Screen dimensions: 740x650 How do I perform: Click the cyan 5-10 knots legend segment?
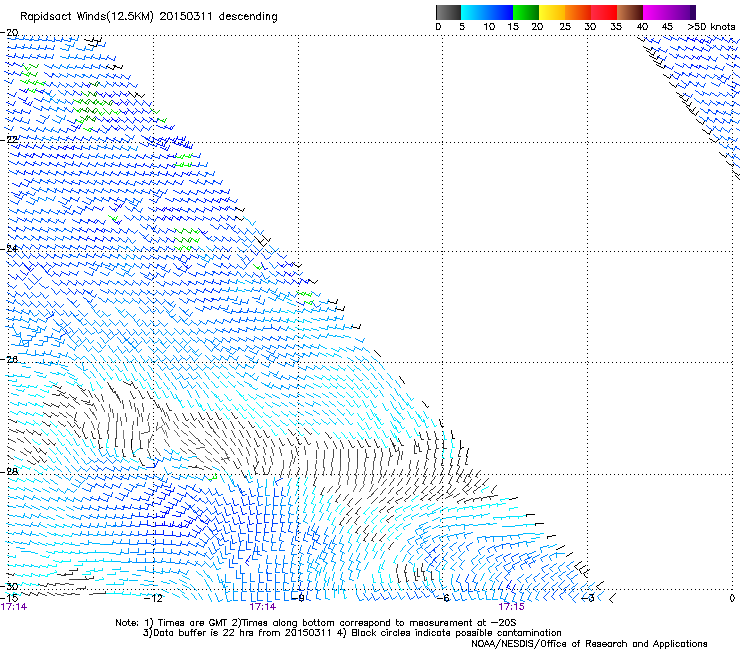474,12
